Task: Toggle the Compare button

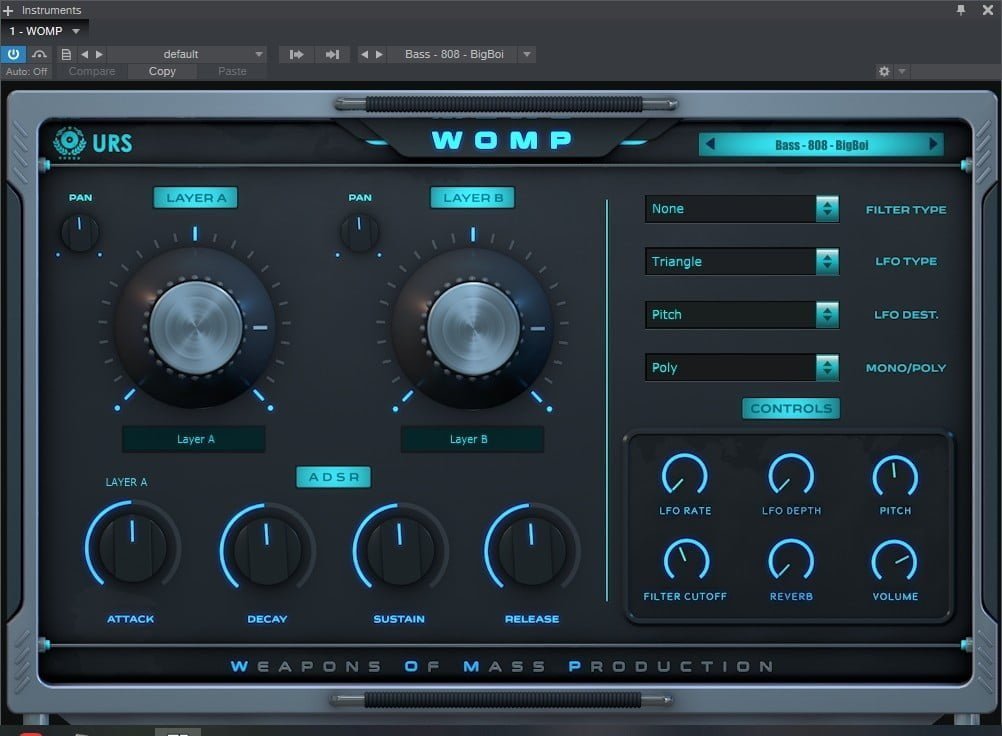Action: pos(92,72)
